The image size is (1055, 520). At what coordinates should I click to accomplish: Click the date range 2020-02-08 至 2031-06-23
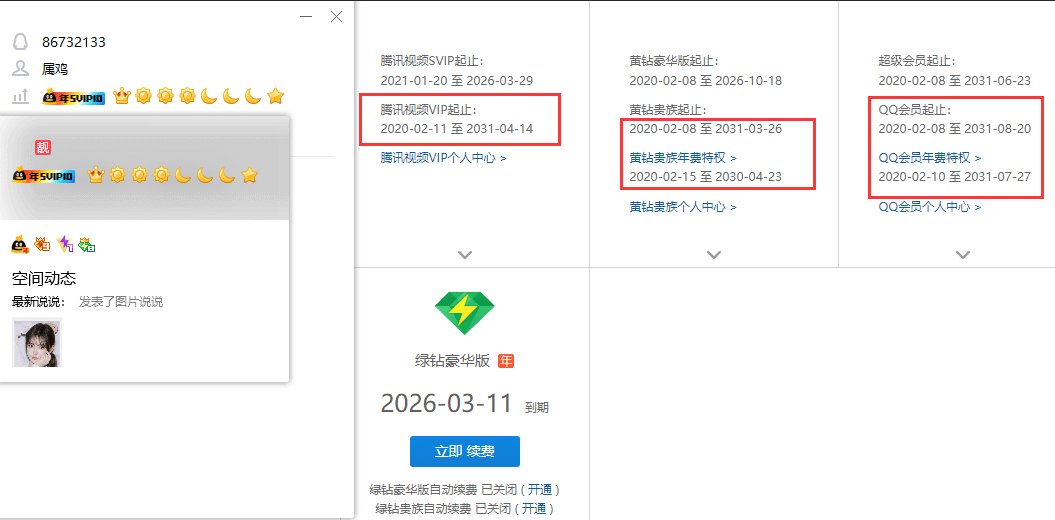[x=955, y=81]
